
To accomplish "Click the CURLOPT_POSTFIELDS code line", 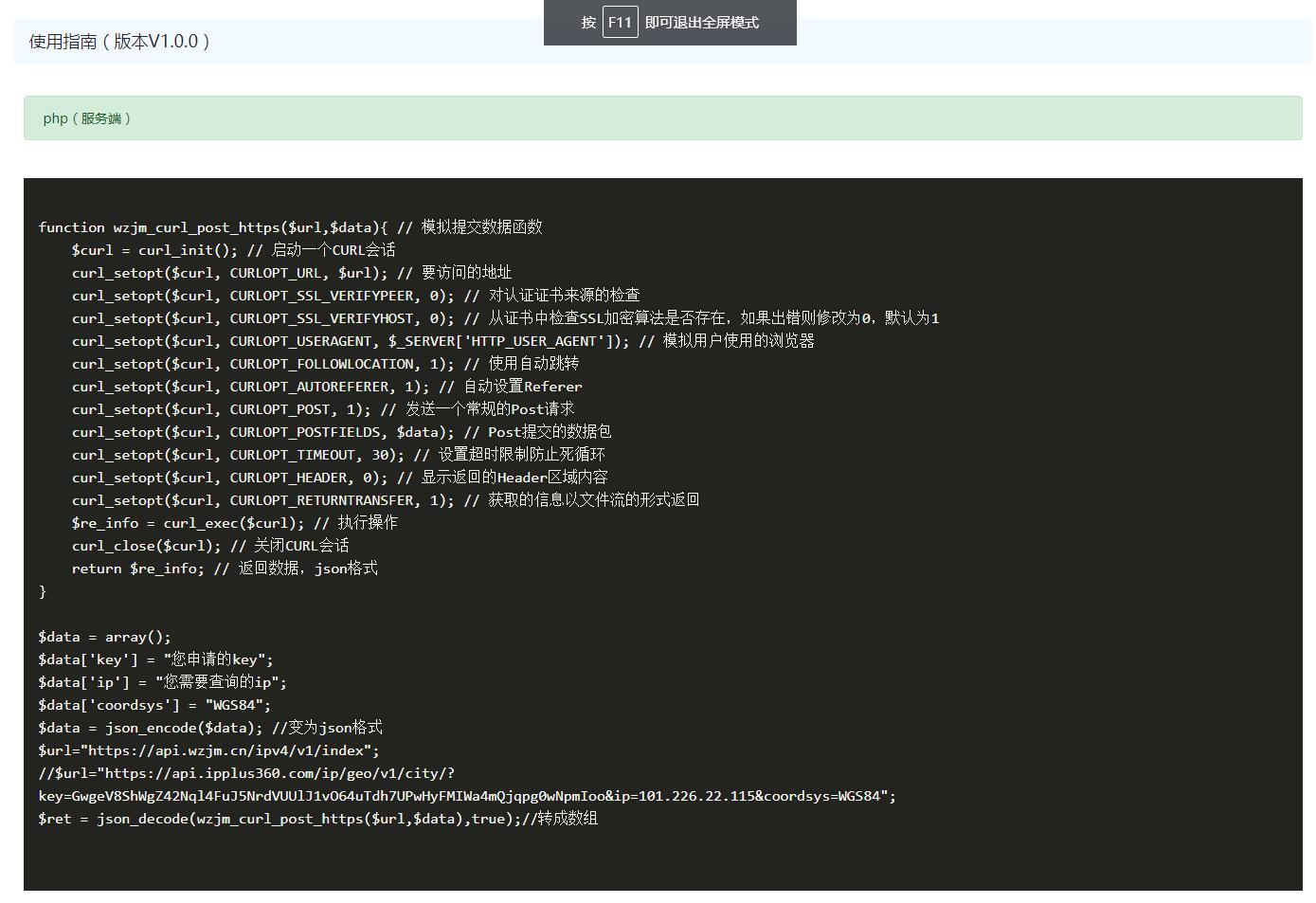I will pyautogui.click(x=341, y=432).
